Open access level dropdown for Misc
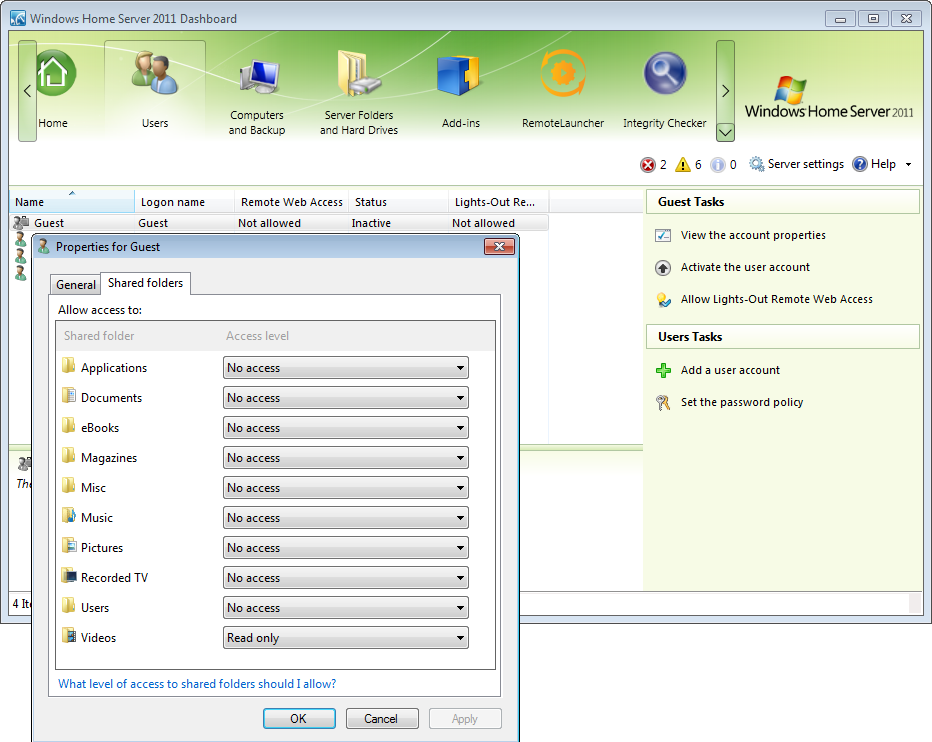Viewport: 932px width, 742px height. [x=346, y=488]
